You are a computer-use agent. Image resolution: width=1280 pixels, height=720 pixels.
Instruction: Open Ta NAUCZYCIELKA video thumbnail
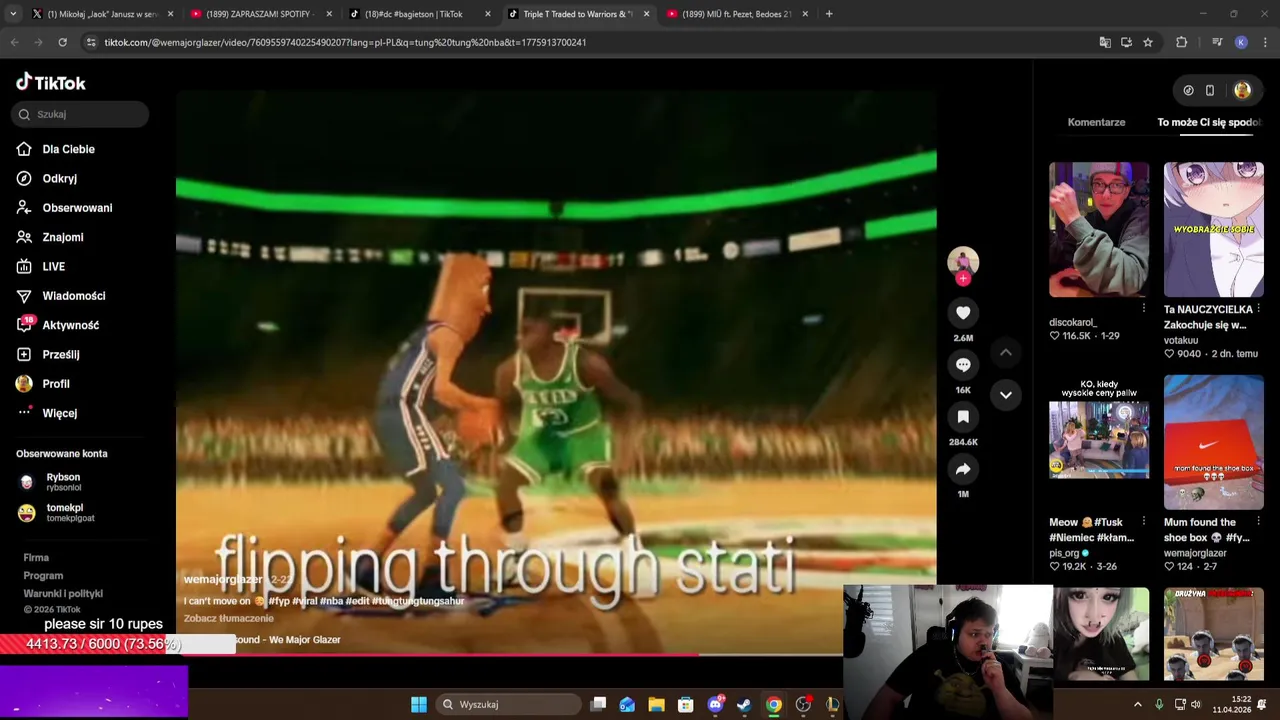coord(1214,230)
